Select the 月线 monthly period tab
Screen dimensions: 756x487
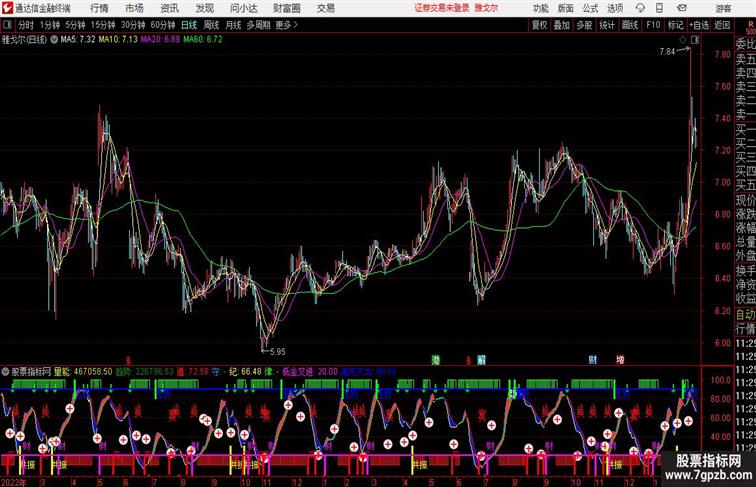pos(233,25)
